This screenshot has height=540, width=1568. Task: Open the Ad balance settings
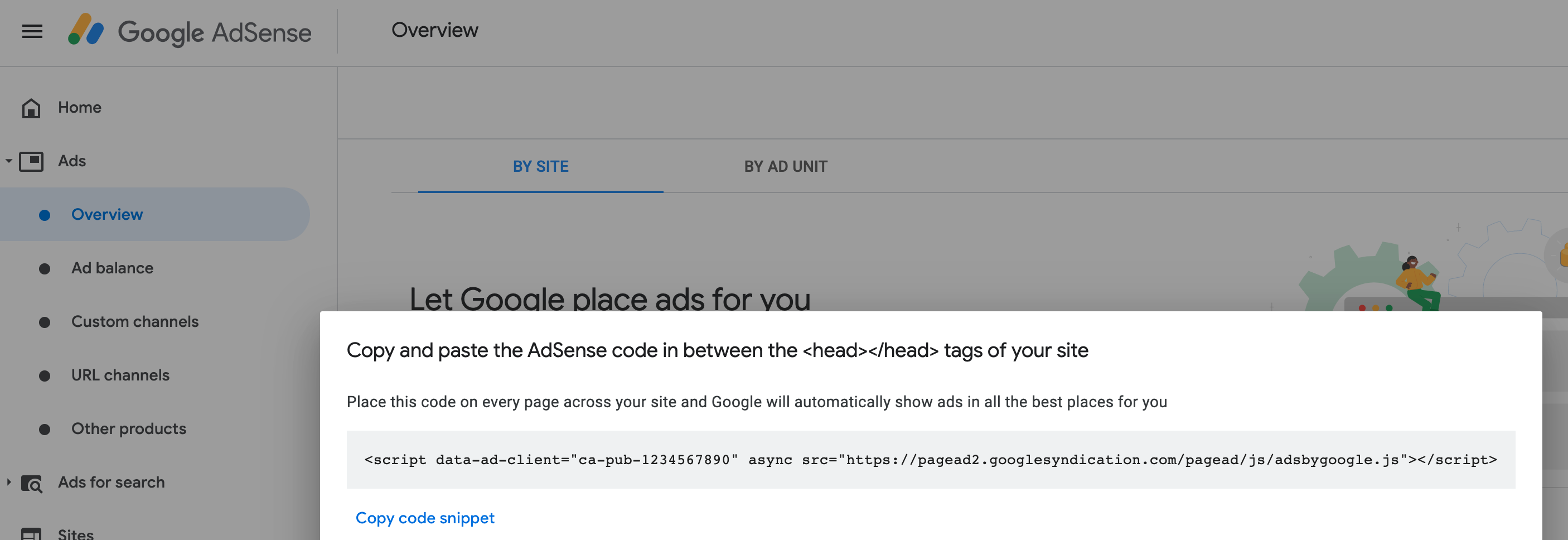point(112,268)
